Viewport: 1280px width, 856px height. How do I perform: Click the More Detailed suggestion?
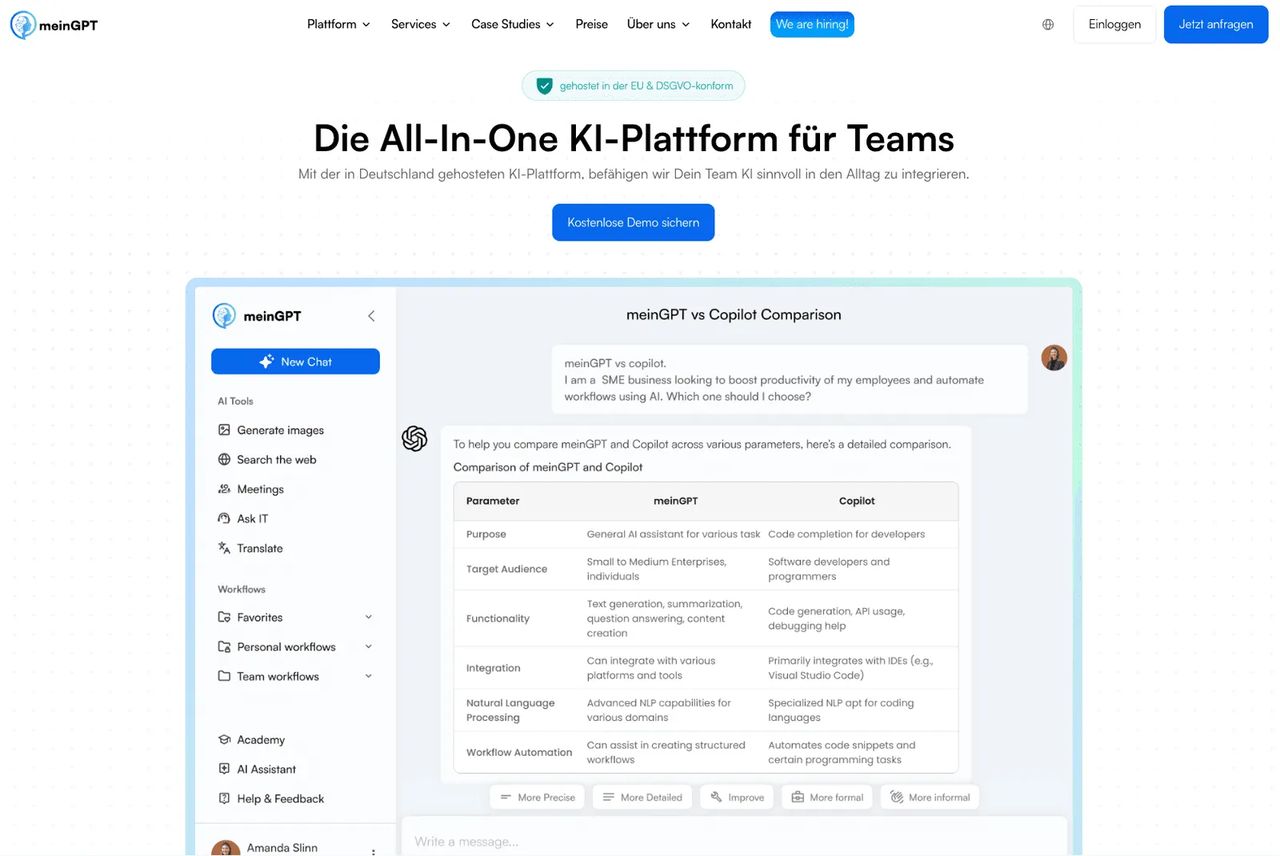(642, 798)
